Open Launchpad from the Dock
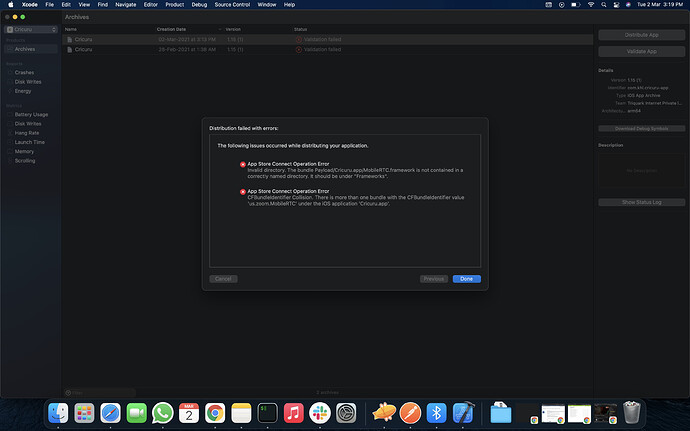This screenshot has width=690, height=431. [84, 413]
